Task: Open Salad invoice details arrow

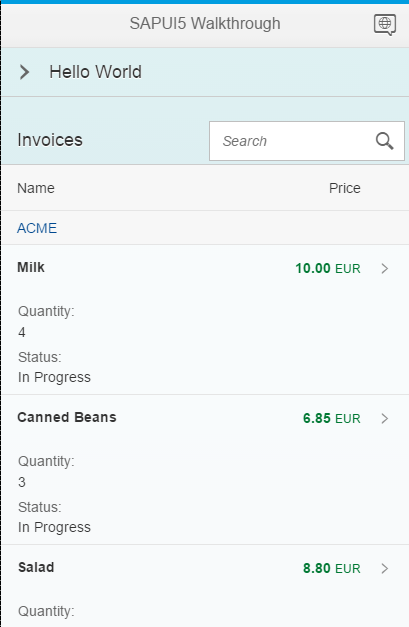Action: tap(385, 568)
